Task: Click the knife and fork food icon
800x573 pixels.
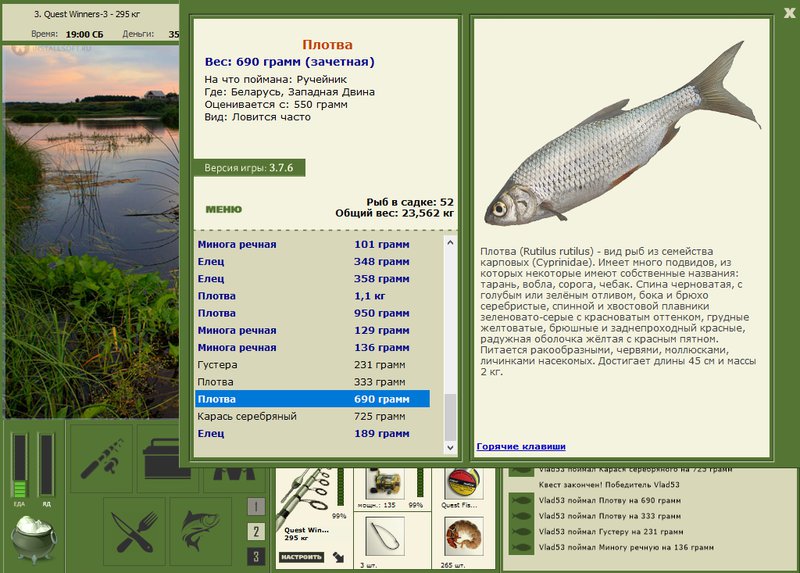Action: tap(135, 532)
